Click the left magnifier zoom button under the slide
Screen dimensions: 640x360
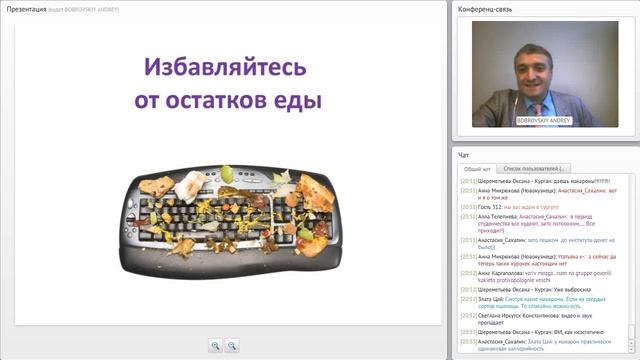pos(216,346)
